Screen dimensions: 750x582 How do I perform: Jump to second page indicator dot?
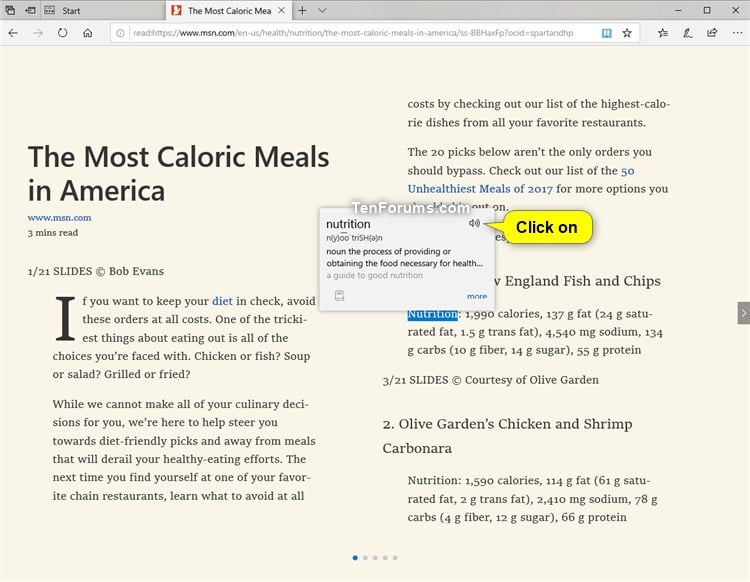[x=365, y=558]
